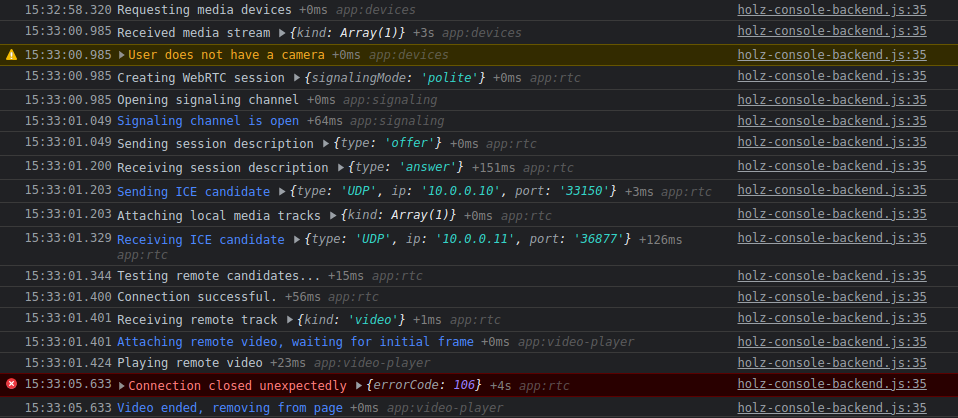Image resolution: width=958 pixels, height=418 pixels.
Task: Expand the errorCode 106 object
Action: 359,386
